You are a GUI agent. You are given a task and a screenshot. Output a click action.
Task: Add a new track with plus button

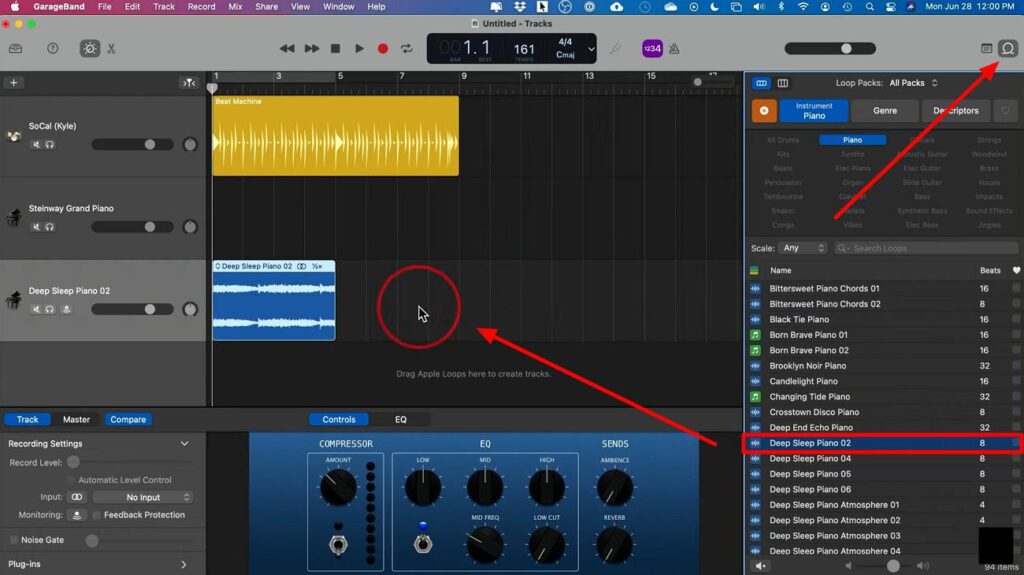(x=14, y=83)
